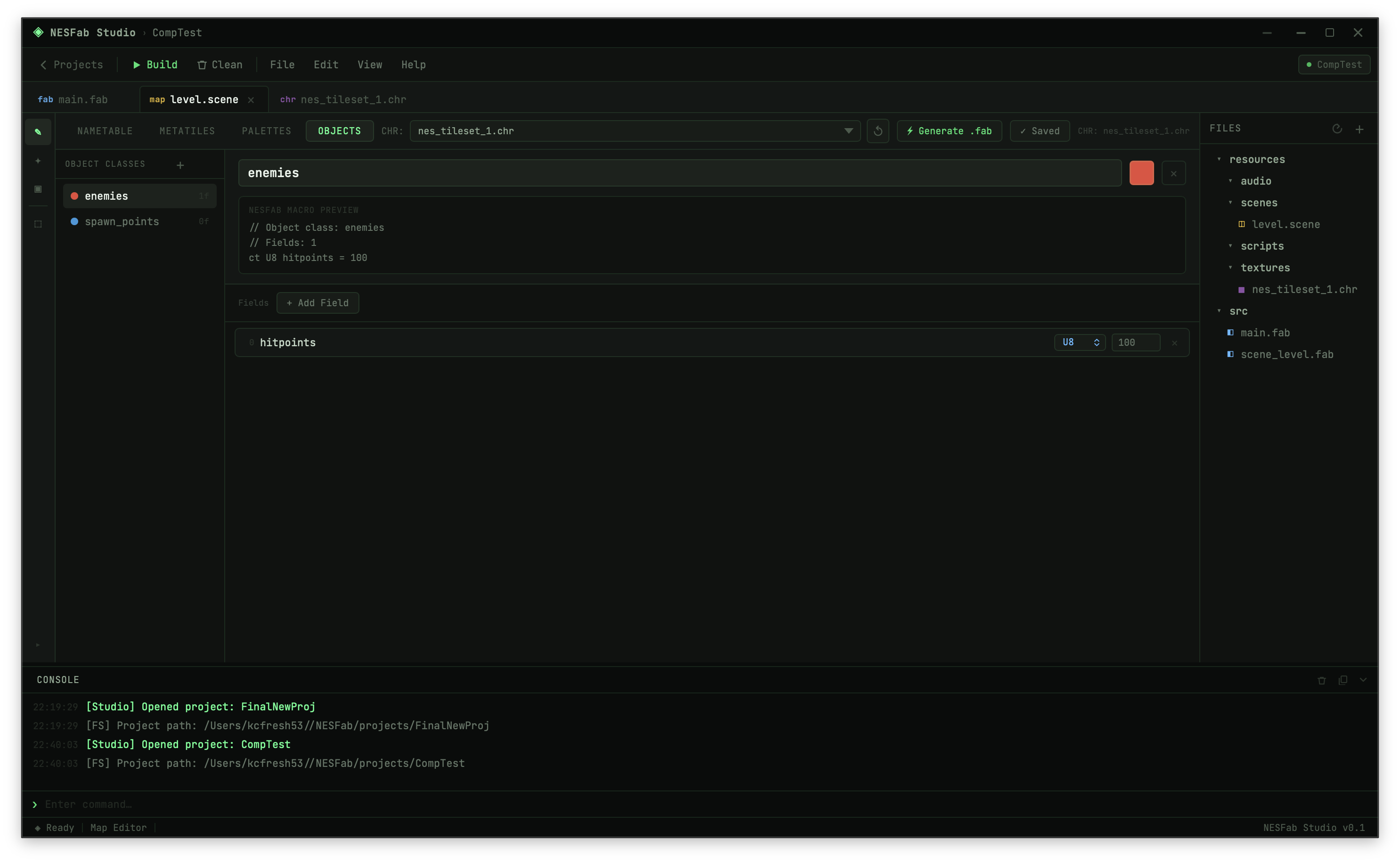This screenshot has width=1400, height=863.
Task: Add a new object class
Action: tap(180, 165)
